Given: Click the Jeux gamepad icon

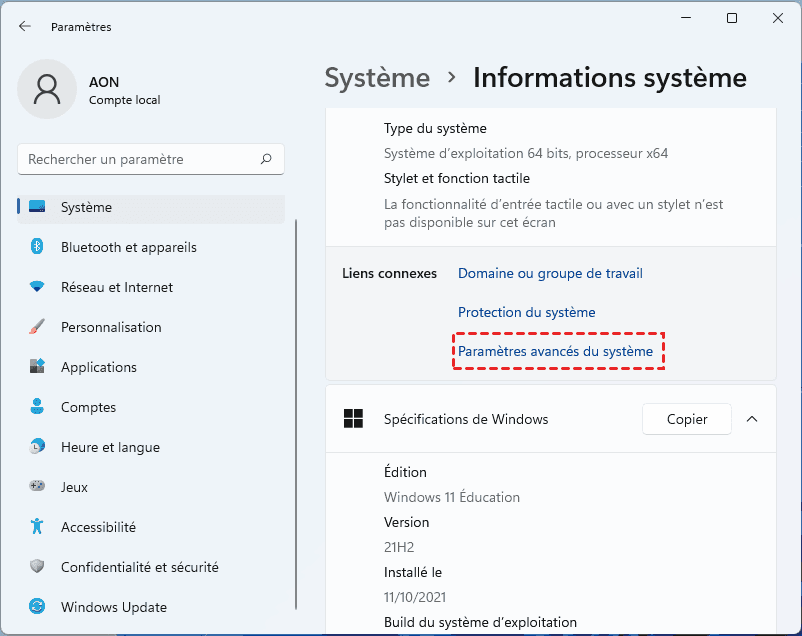Looking at the screenshot, I should tap(37, 487).
